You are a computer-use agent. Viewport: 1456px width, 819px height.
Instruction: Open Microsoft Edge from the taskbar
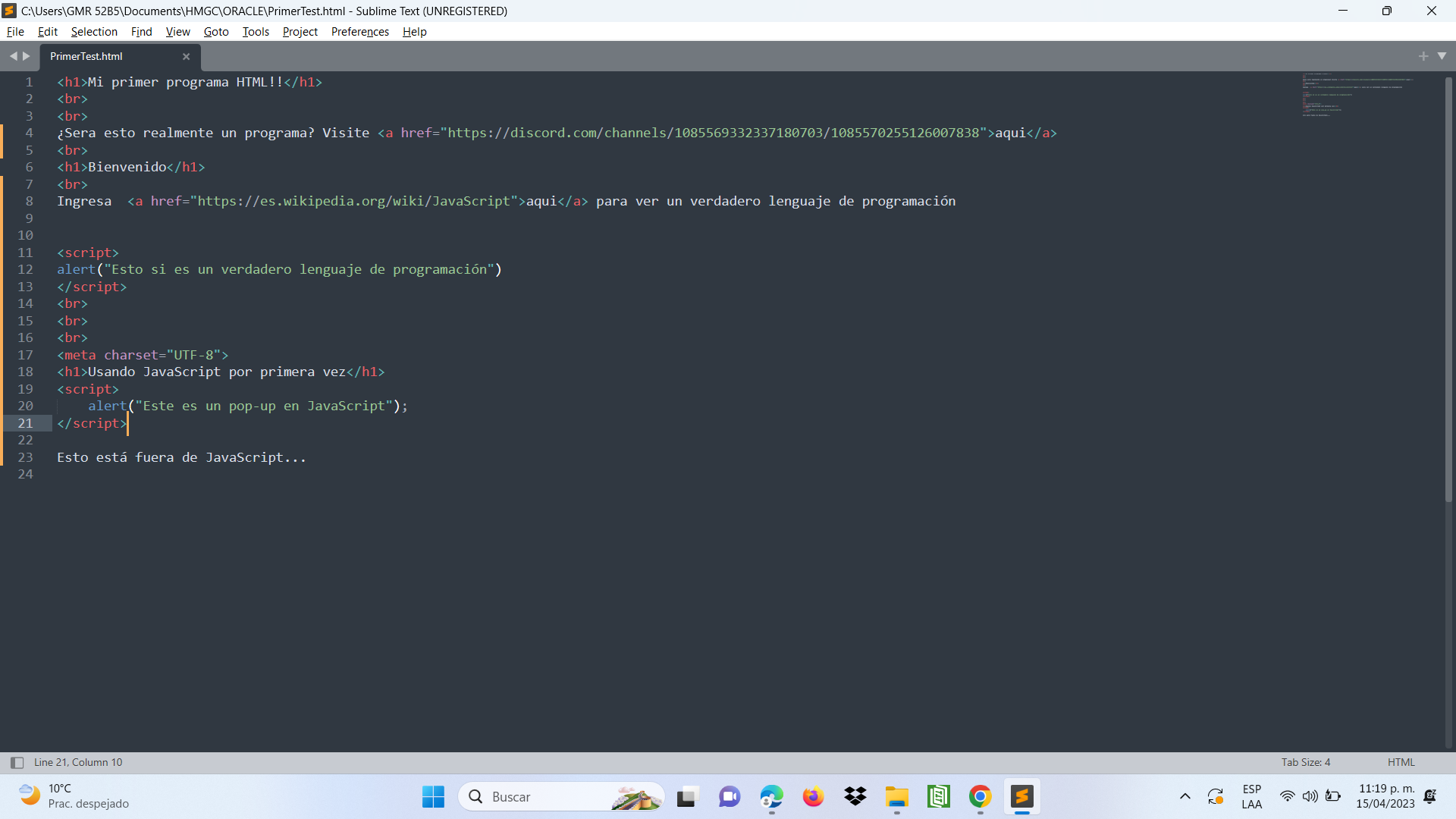pyautogui.click(x=771, y=796)
